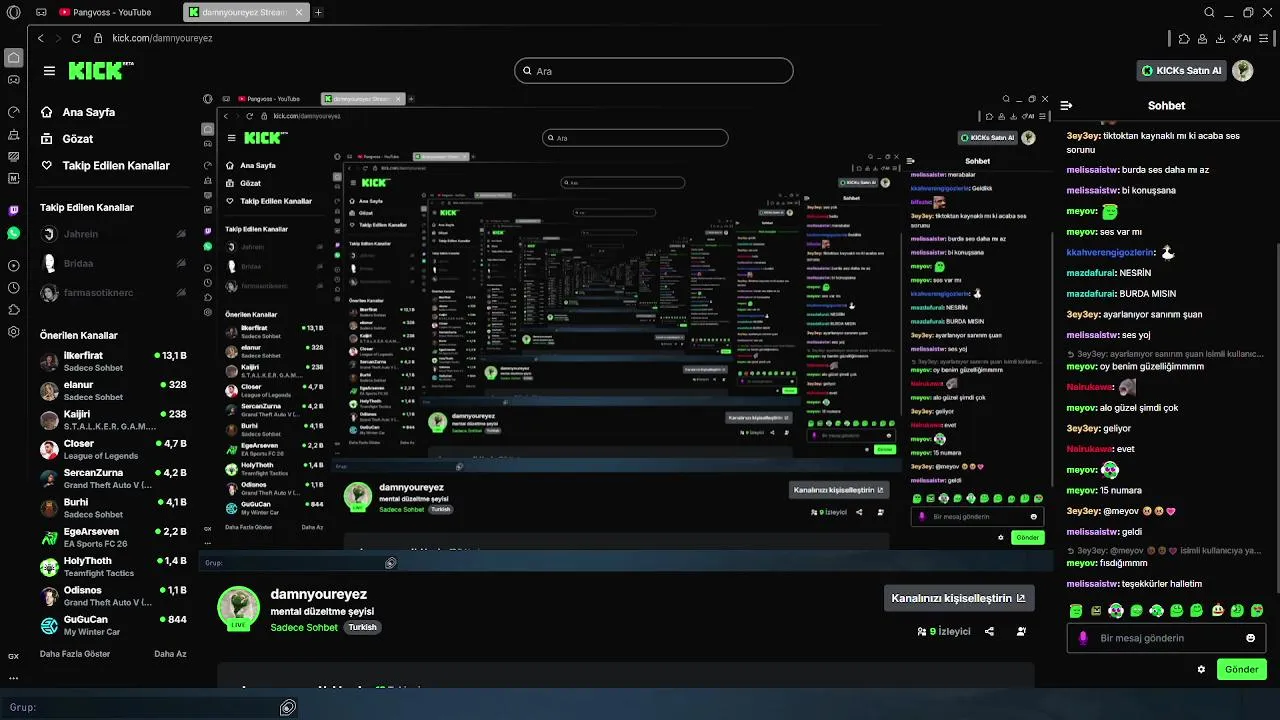Screen dimensions: 1280x720
Task: Click the 9 İzleyici viewer count
Action: coord(944,632)
